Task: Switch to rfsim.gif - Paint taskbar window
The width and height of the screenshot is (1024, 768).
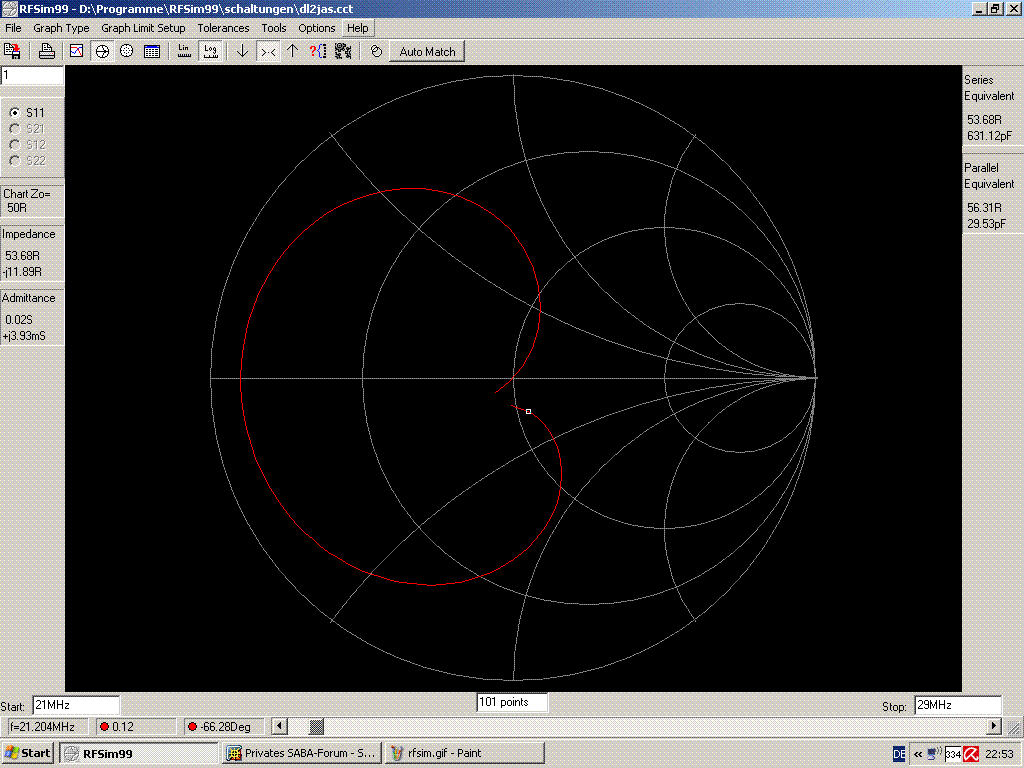Action: click(465, 753)
